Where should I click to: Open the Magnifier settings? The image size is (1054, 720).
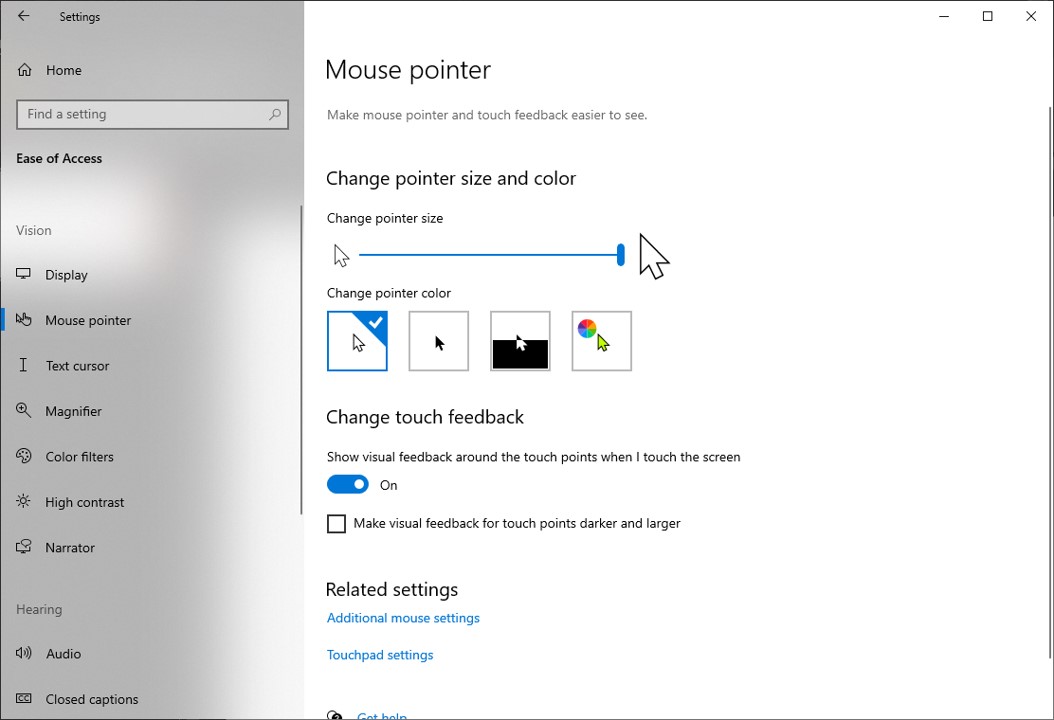pyautogui.click(x=73, y=411)
